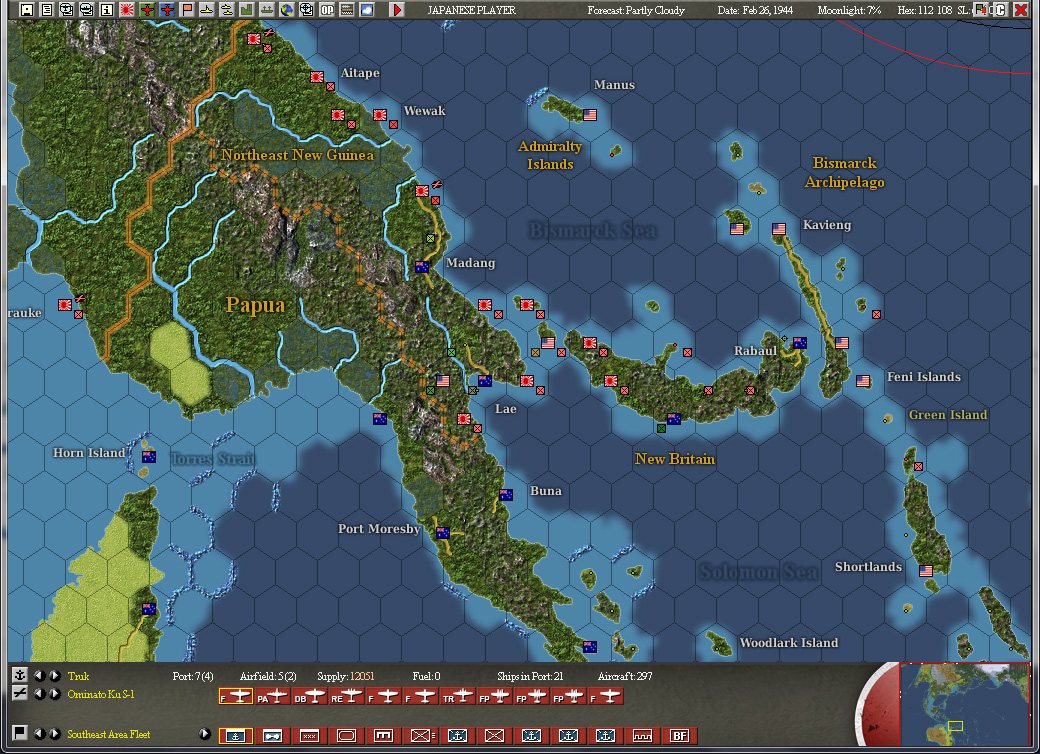Open the globe world toolbar icon
Viewport: 1040px width, 754px height.
[287, 10]
